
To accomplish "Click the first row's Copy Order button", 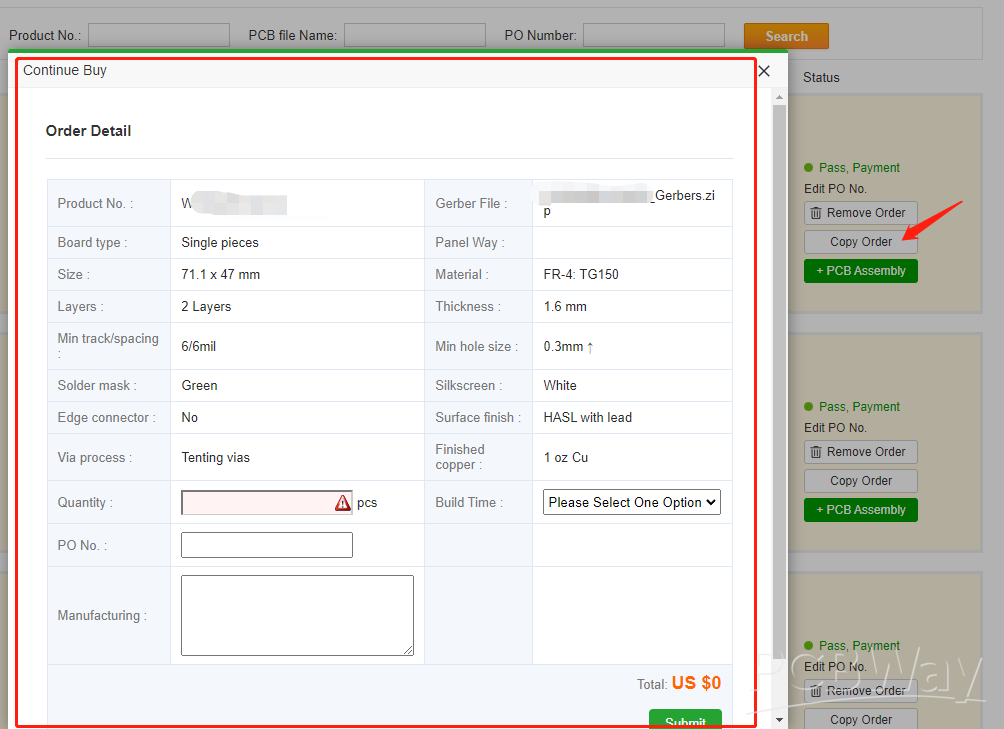I will pos(860,242).
